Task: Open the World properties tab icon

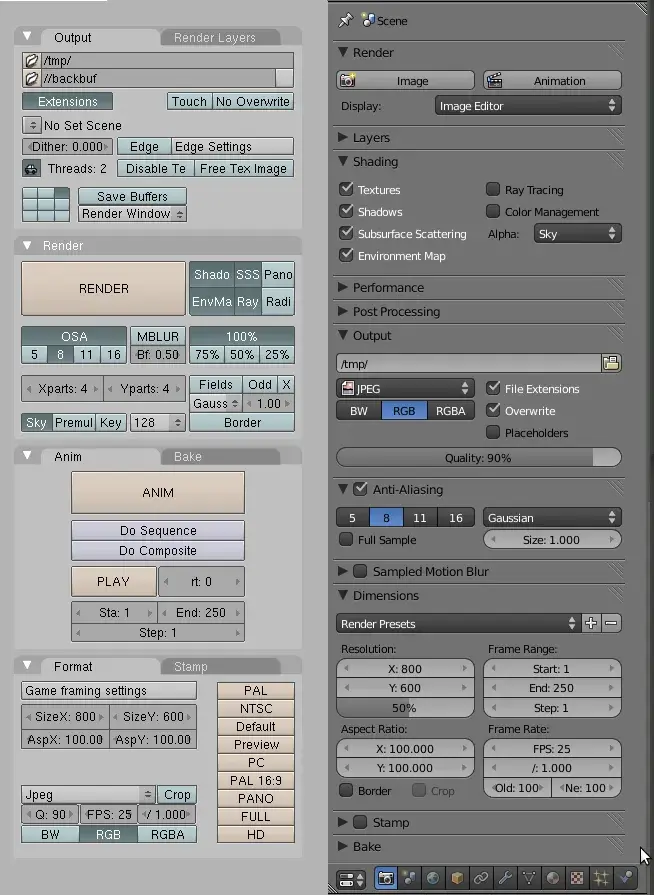Action: [433, 878]
